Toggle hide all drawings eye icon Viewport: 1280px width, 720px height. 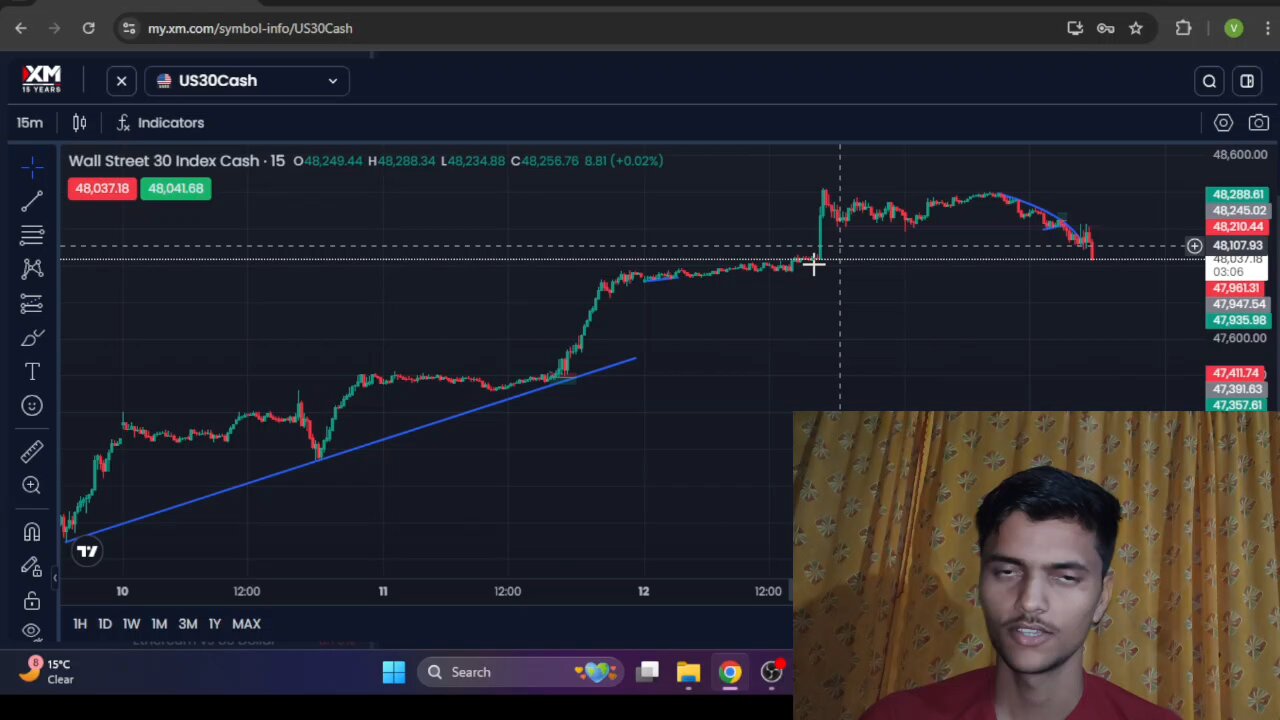[x=32, y=632]
